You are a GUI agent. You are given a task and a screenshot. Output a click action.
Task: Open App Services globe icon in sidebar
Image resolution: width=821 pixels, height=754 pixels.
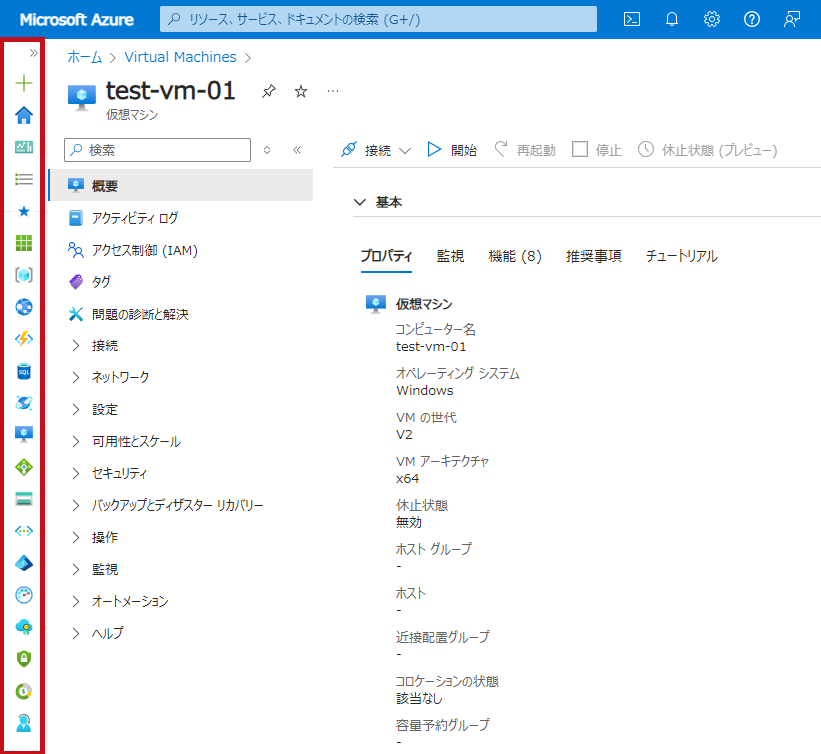point(24,307)
